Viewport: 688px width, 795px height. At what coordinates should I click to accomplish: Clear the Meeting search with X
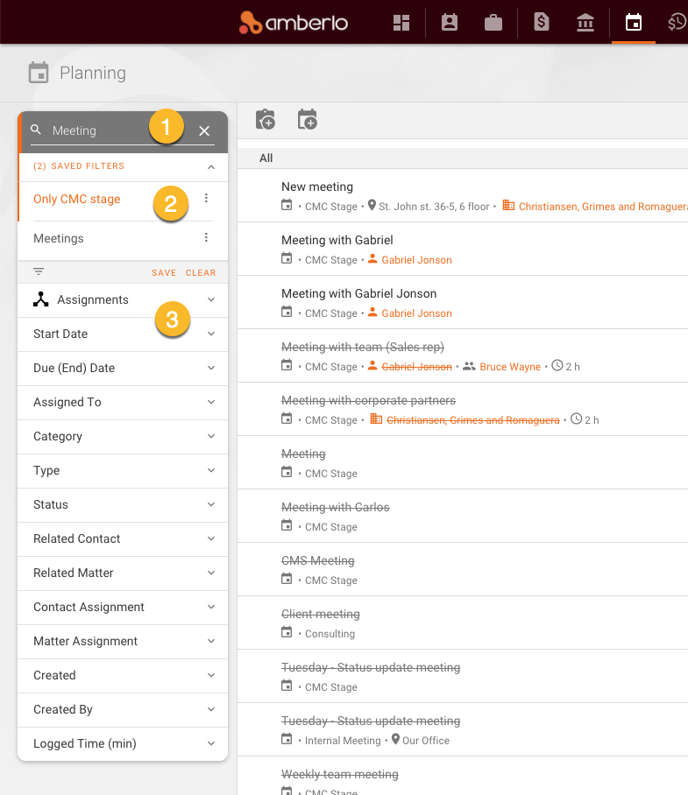(204, 131)
